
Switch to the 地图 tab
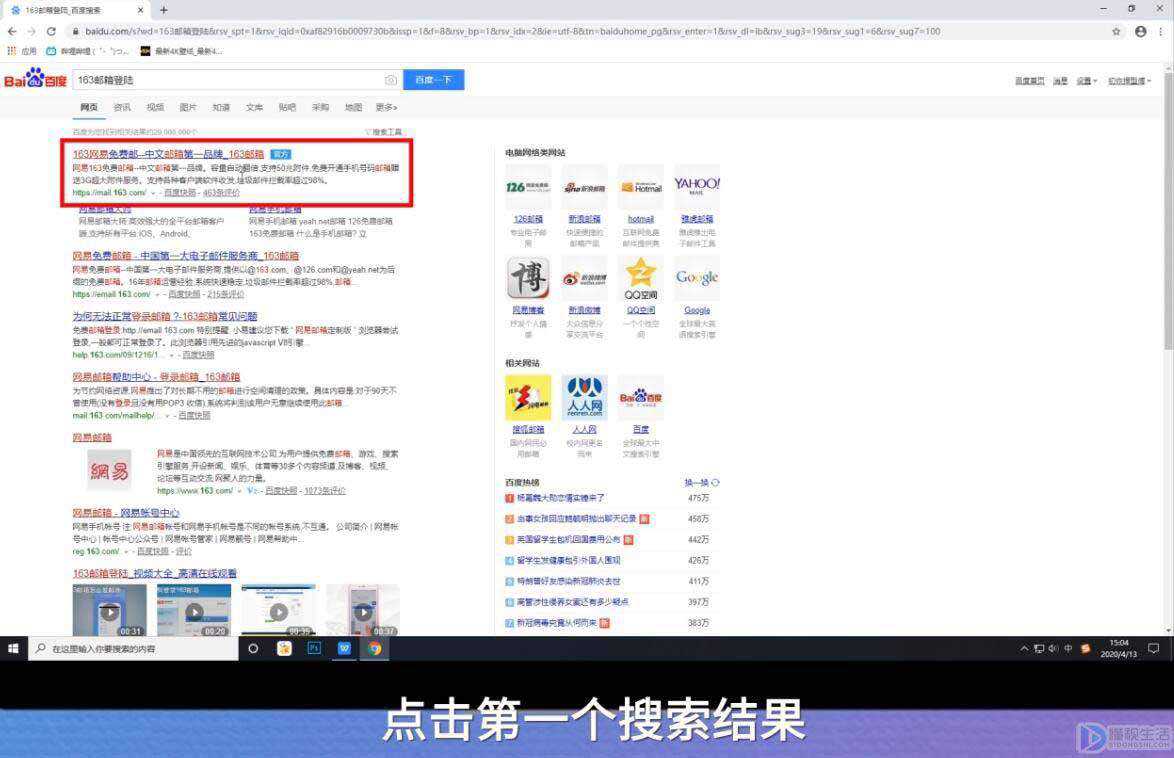point(353,107)
